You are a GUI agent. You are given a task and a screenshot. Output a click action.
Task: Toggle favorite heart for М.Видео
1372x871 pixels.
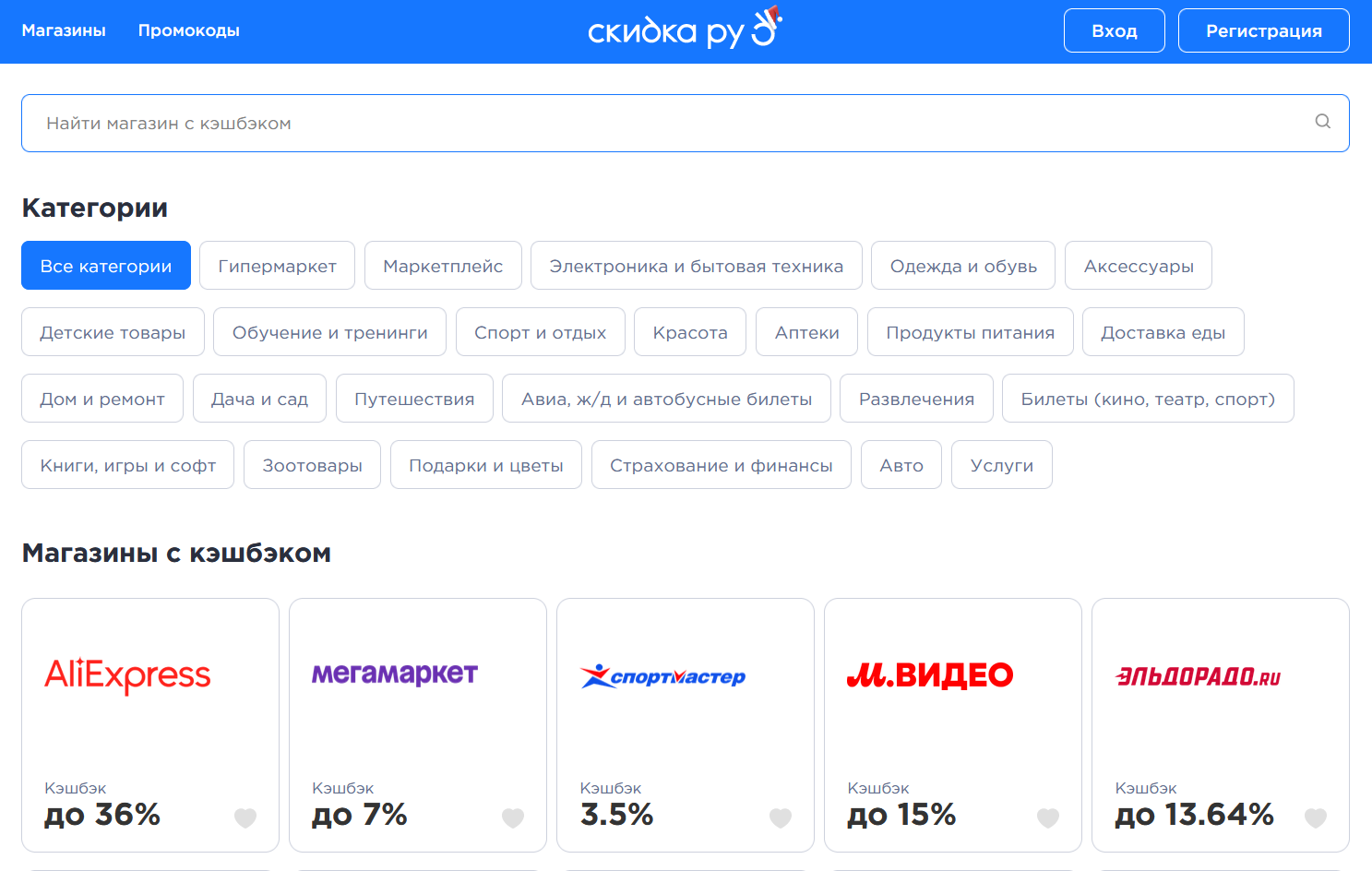[x=1048, y=817]
